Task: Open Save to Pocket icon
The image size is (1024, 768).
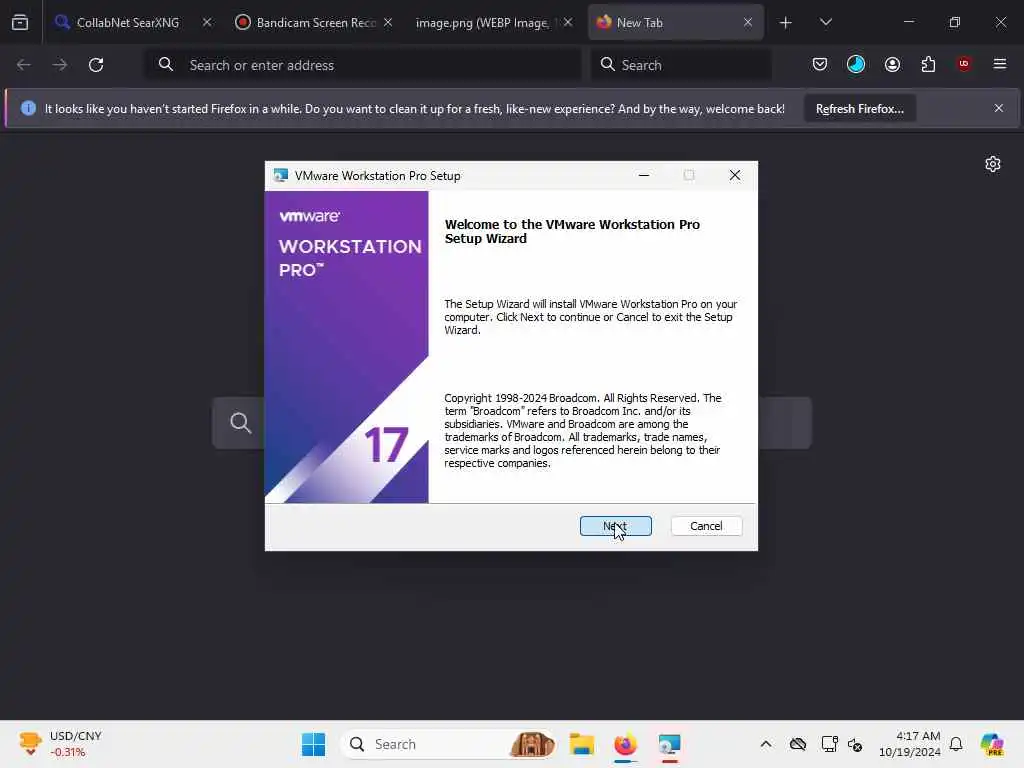Action: click(x=820, y=64)
